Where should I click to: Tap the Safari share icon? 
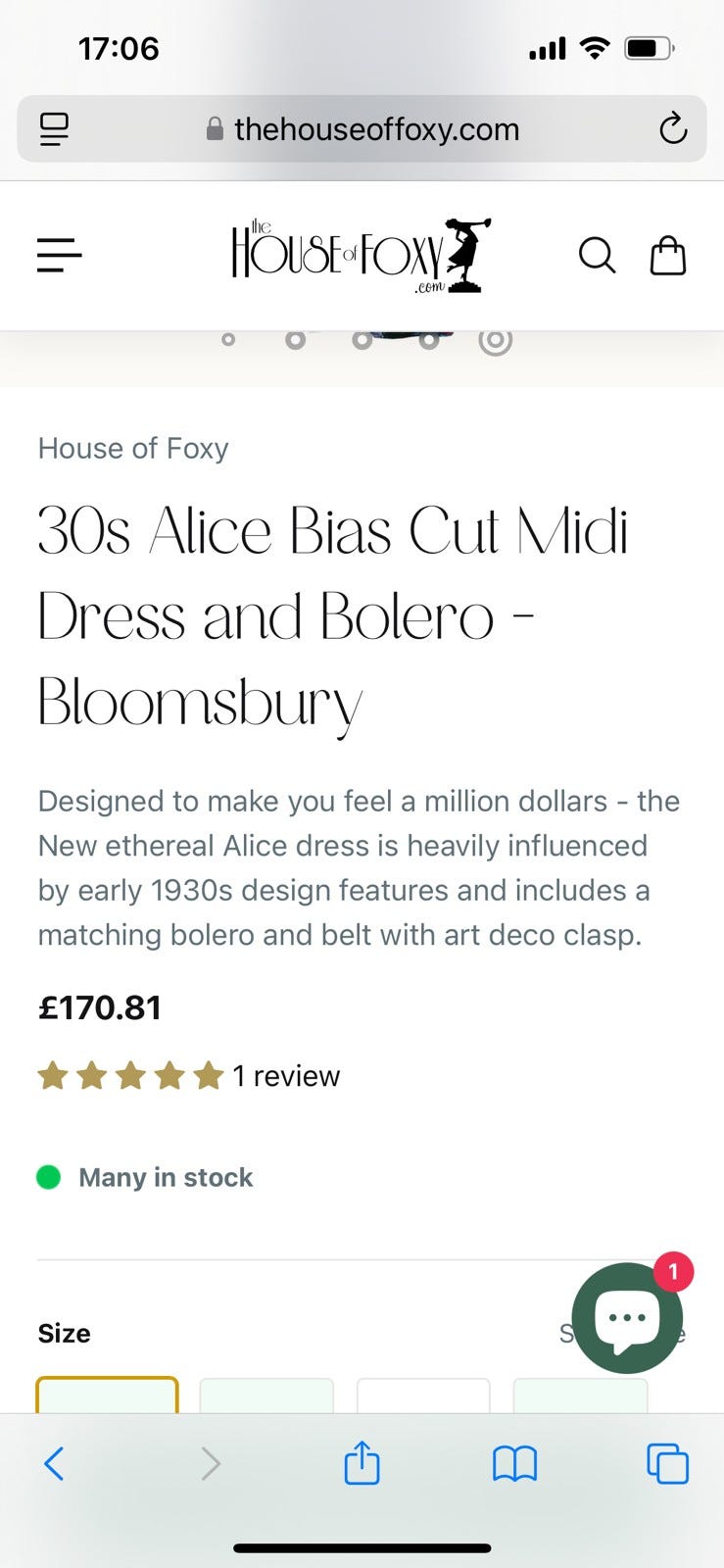pos(362,1464)
